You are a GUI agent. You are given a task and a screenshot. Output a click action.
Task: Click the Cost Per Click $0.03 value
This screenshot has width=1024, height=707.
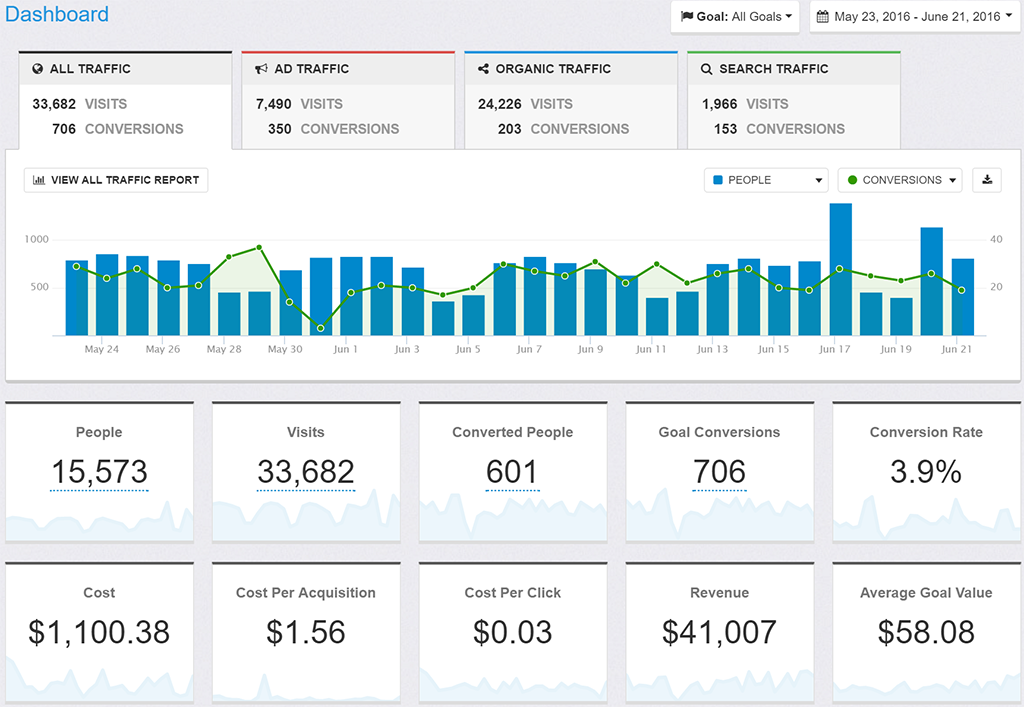pyautogui.click(x=513, y=633)
